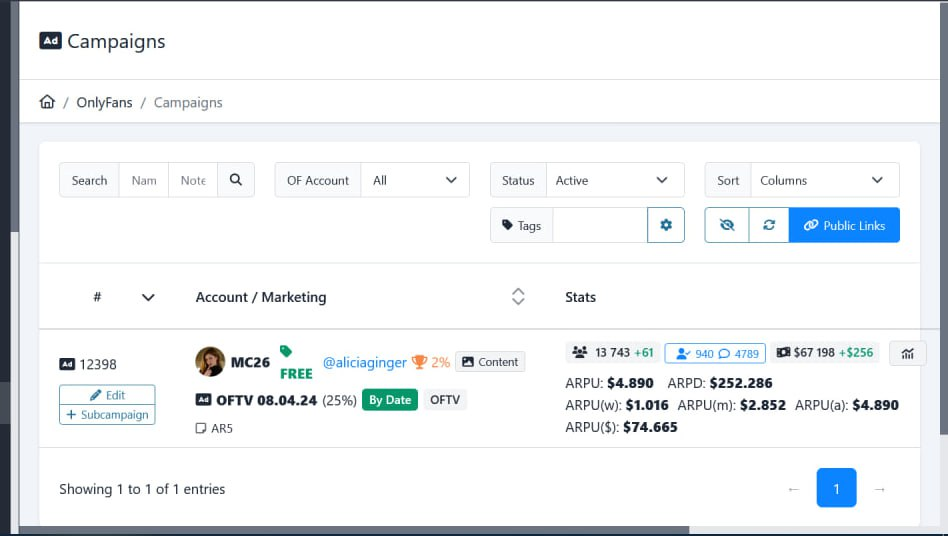Click the Edit button for campaign 12398
This screenshot has height=536, width=948.
coord(107,395)
